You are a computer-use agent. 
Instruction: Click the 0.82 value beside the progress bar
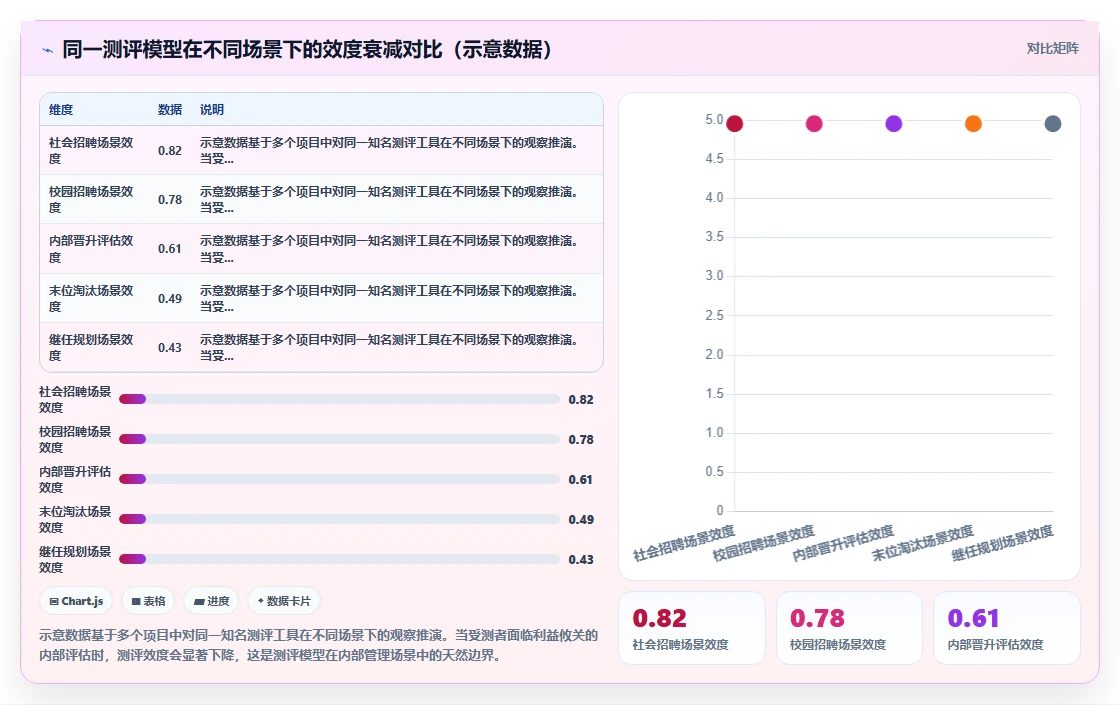(581, 399)
